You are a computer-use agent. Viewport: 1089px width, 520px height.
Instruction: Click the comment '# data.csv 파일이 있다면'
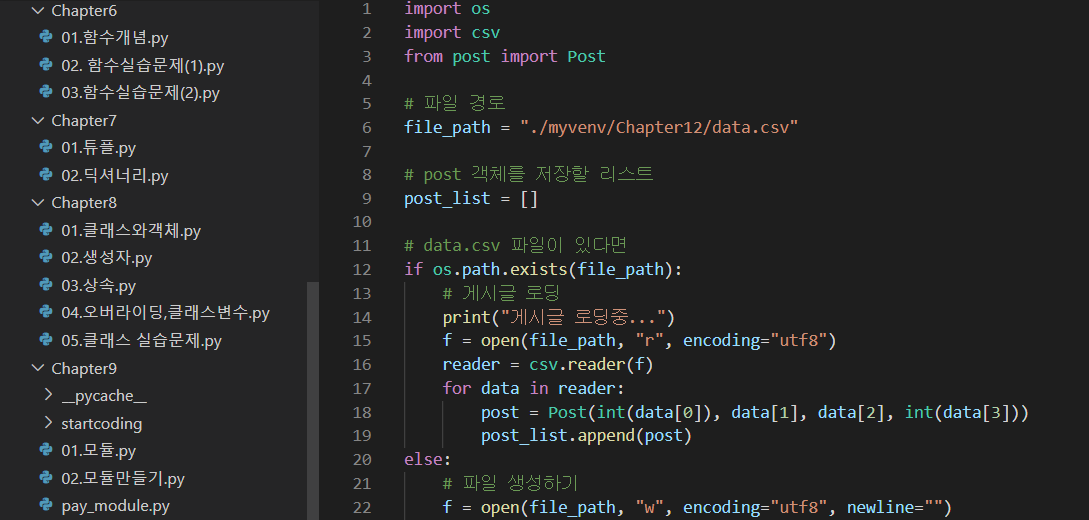(517, 246)
